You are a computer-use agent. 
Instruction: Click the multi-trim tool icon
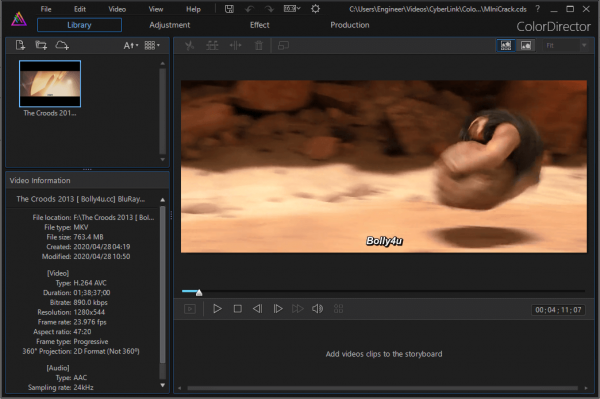tap(212, 46)
